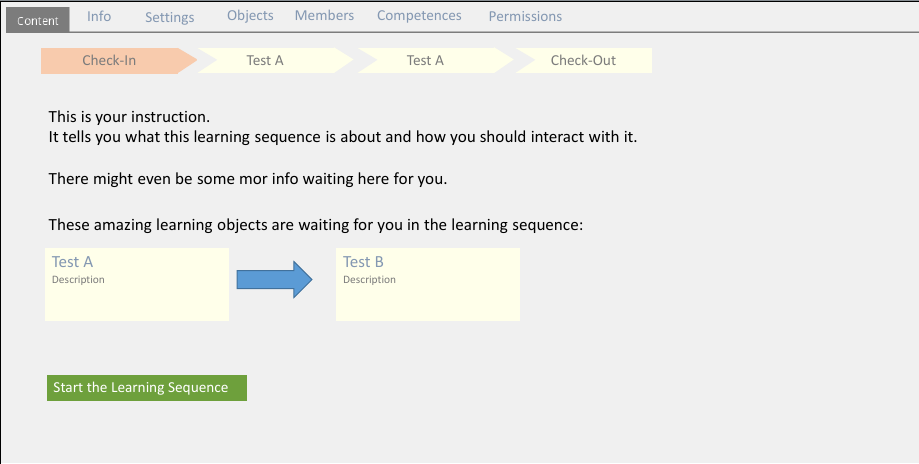Open the Settings tab
The width and height of the screenshot is (919, 464).
click(169, 17)
